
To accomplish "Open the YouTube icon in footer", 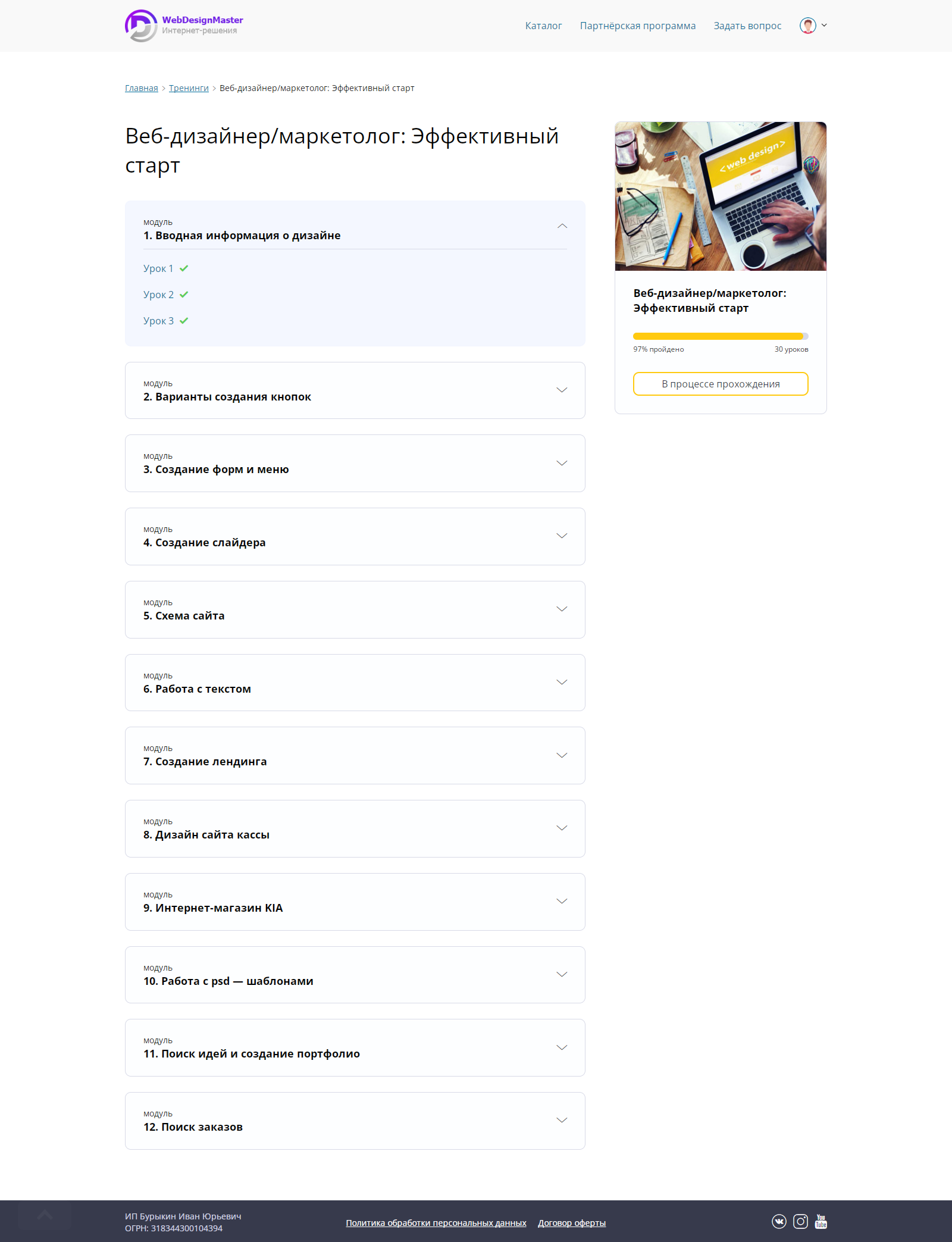I will point(821,1222).
